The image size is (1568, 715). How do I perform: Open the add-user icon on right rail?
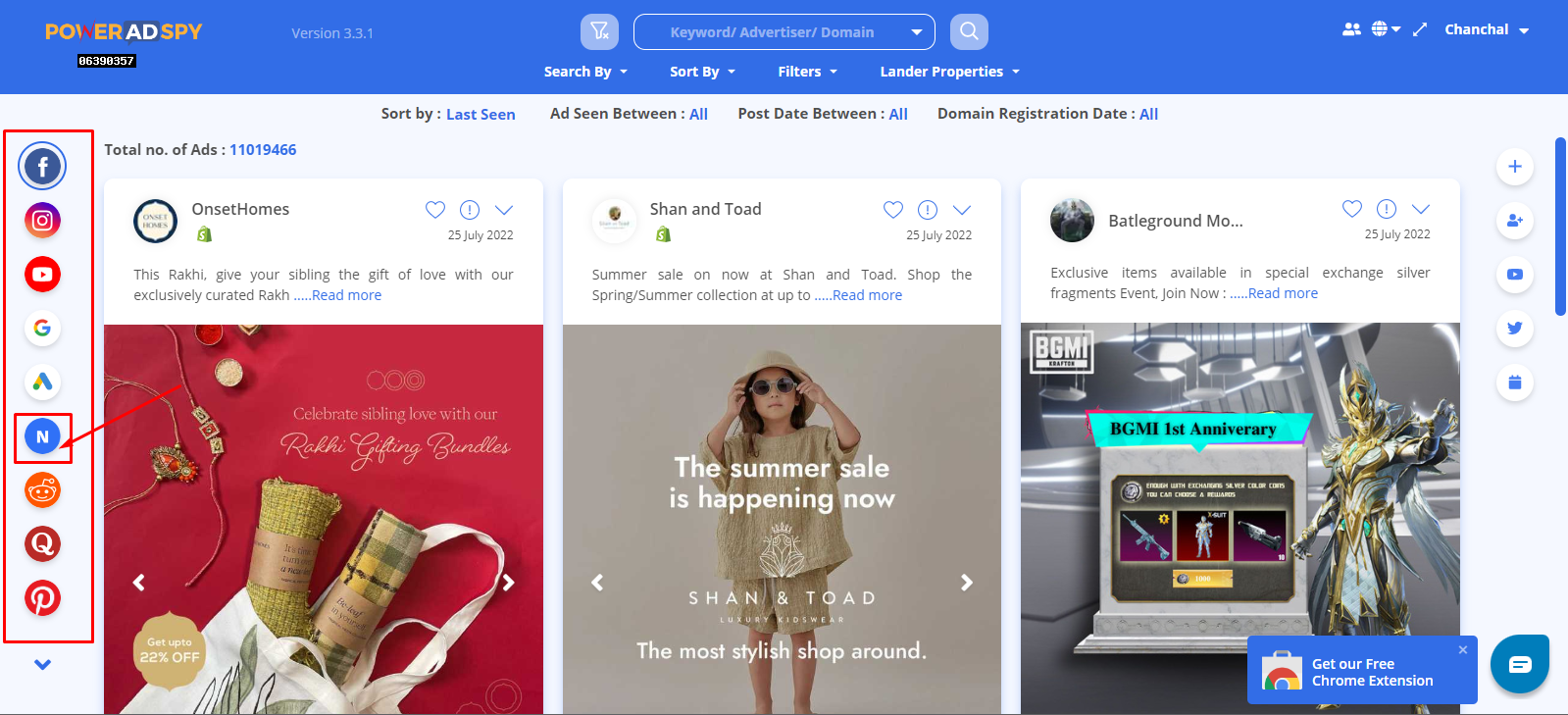click(x=1515, y=221)
